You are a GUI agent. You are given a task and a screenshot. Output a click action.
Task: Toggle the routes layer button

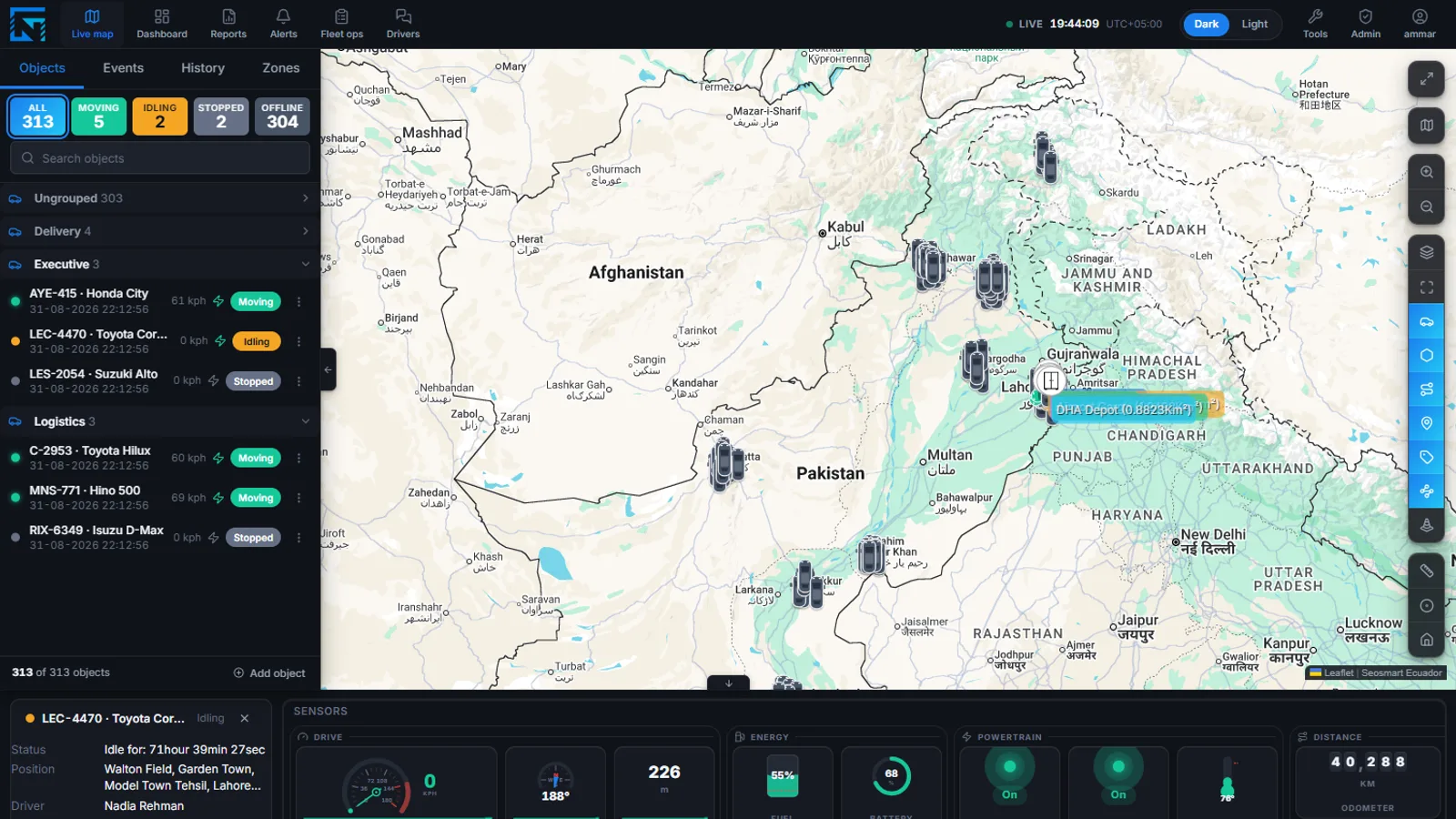[x=1426, y=389]
